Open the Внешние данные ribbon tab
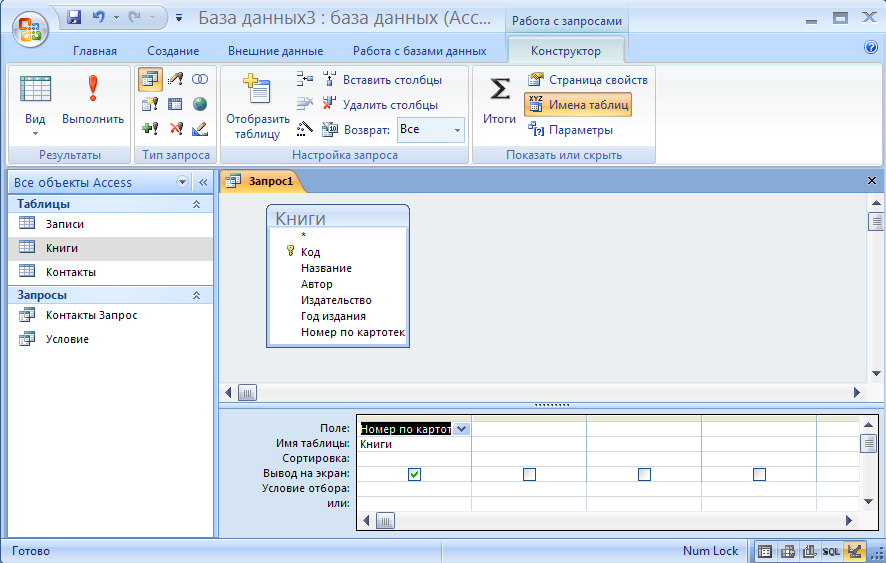The image size is (886, 563). [276, 51]
